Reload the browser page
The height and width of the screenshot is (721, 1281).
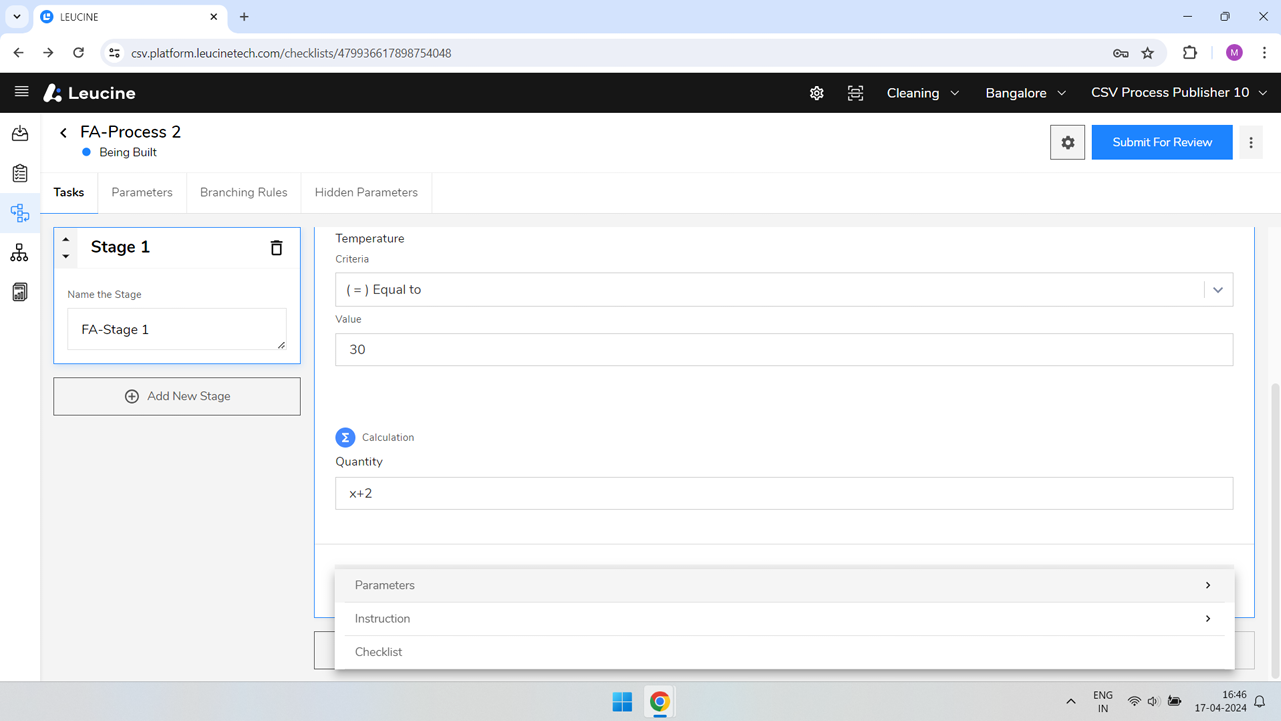click(78, 53)
